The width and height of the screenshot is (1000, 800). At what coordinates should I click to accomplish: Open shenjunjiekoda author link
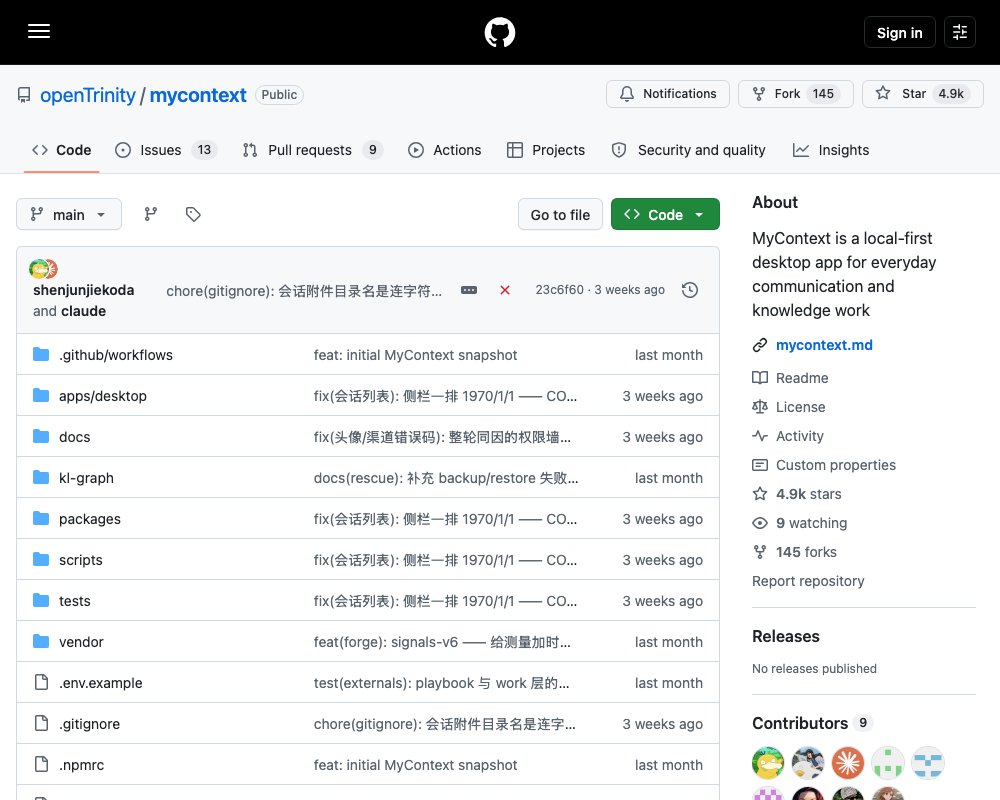(x=84, y=290)
